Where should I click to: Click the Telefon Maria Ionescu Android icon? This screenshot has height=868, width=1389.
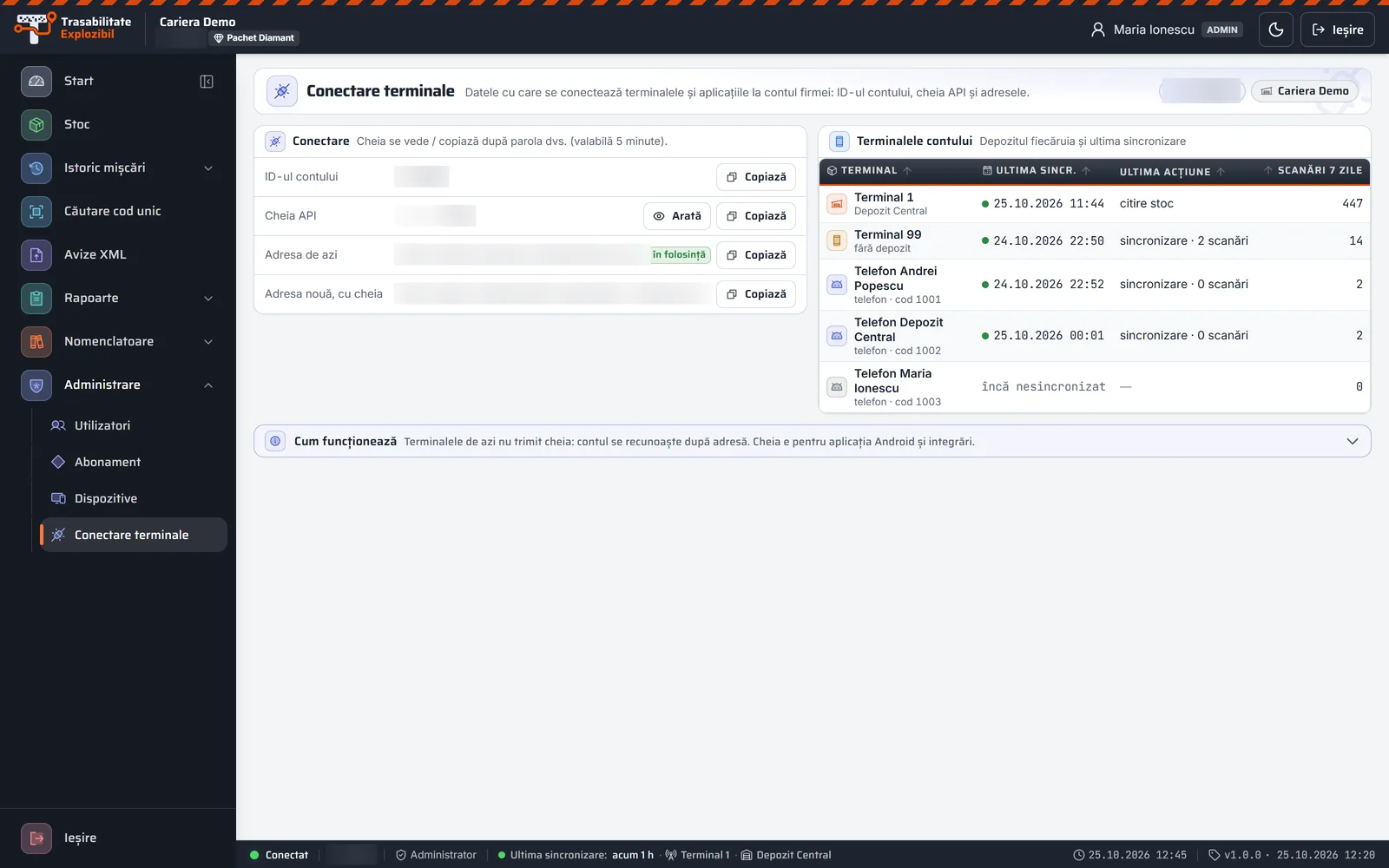pyautogui.click(x=837, y=386)
